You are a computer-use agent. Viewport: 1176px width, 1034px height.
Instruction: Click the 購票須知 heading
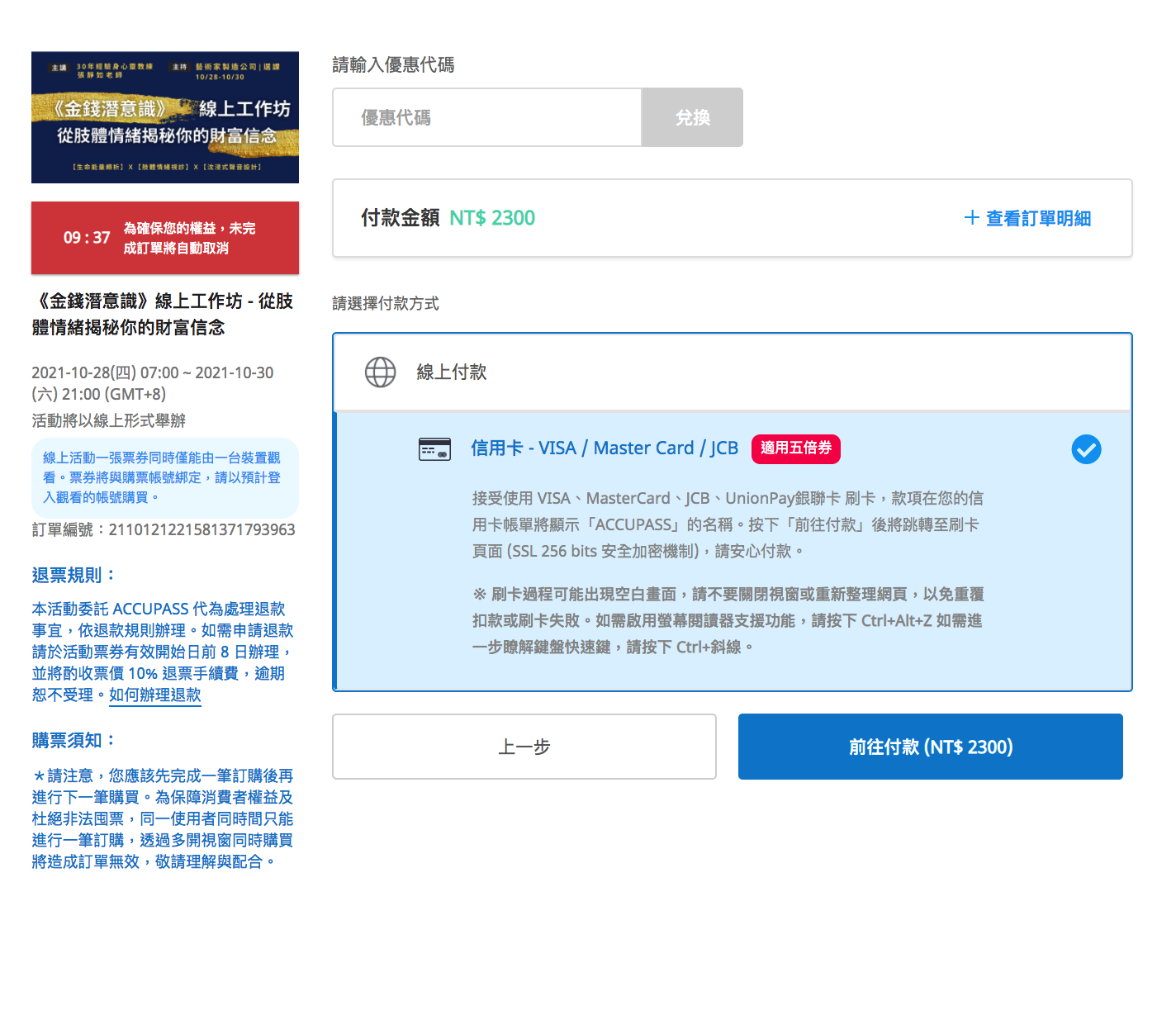(x=73, y=741)
